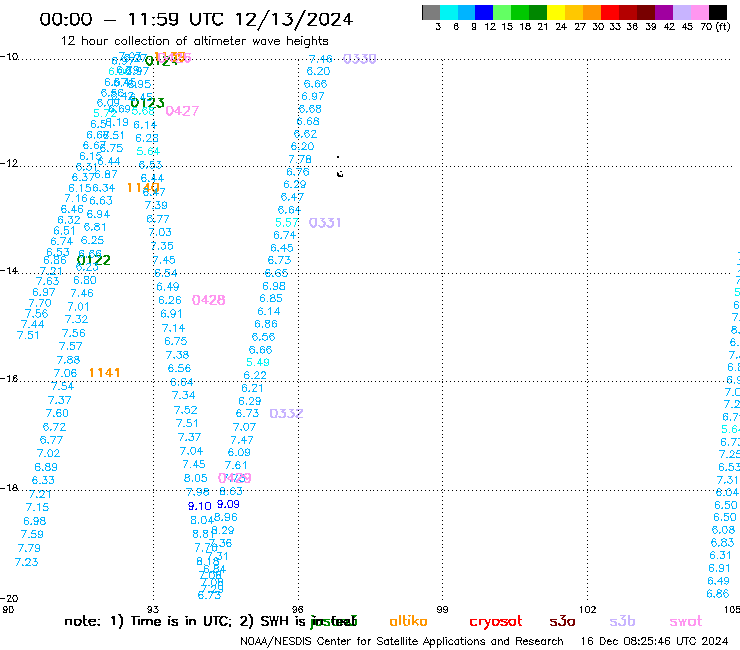Click the "7.06" value beside 1141
740x650 pixels.
65,373
